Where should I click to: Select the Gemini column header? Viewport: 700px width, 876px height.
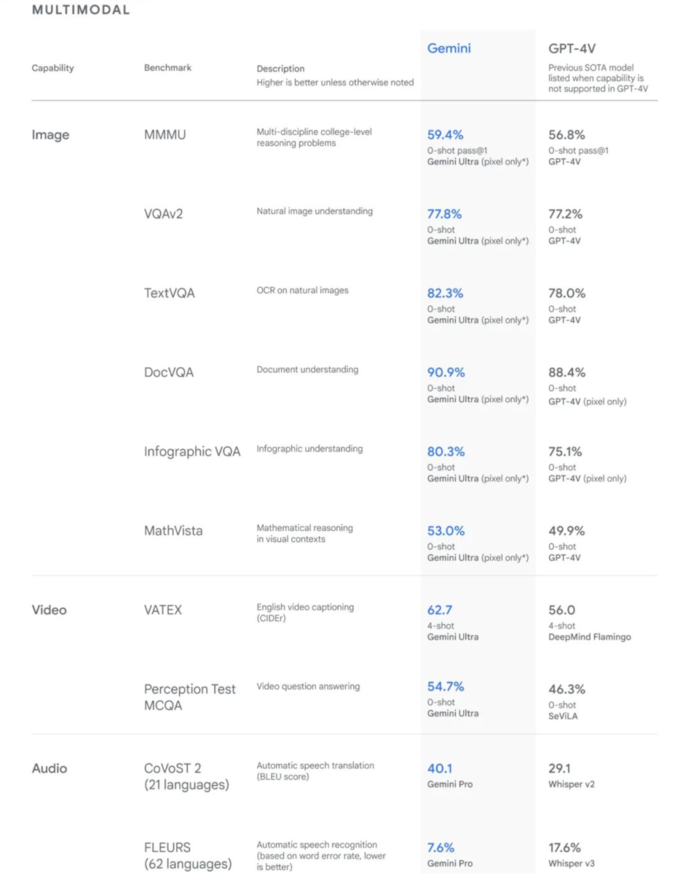(449, 48)
